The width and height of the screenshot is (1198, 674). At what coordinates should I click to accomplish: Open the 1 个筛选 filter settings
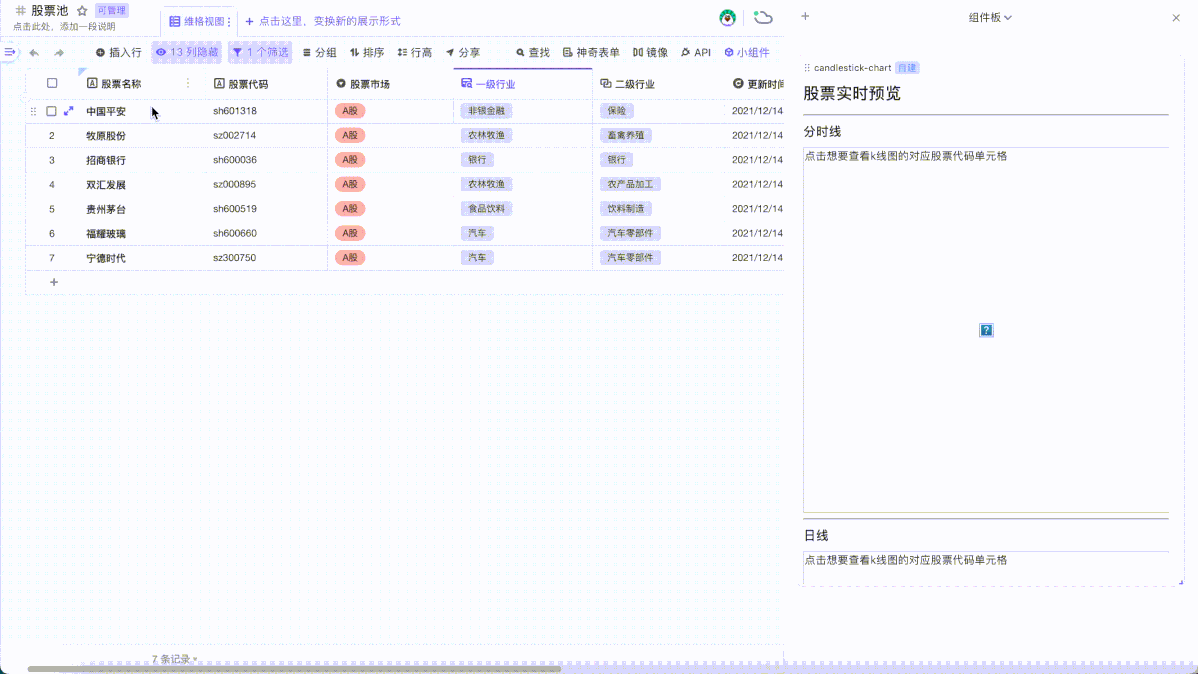point(260,53)
